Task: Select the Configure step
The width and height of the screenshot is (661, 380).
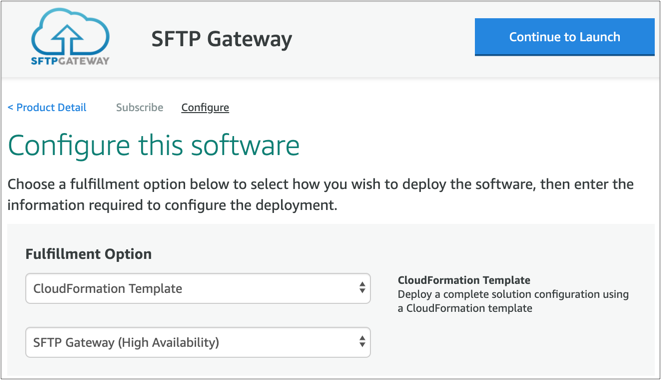Action: point(205,108)
